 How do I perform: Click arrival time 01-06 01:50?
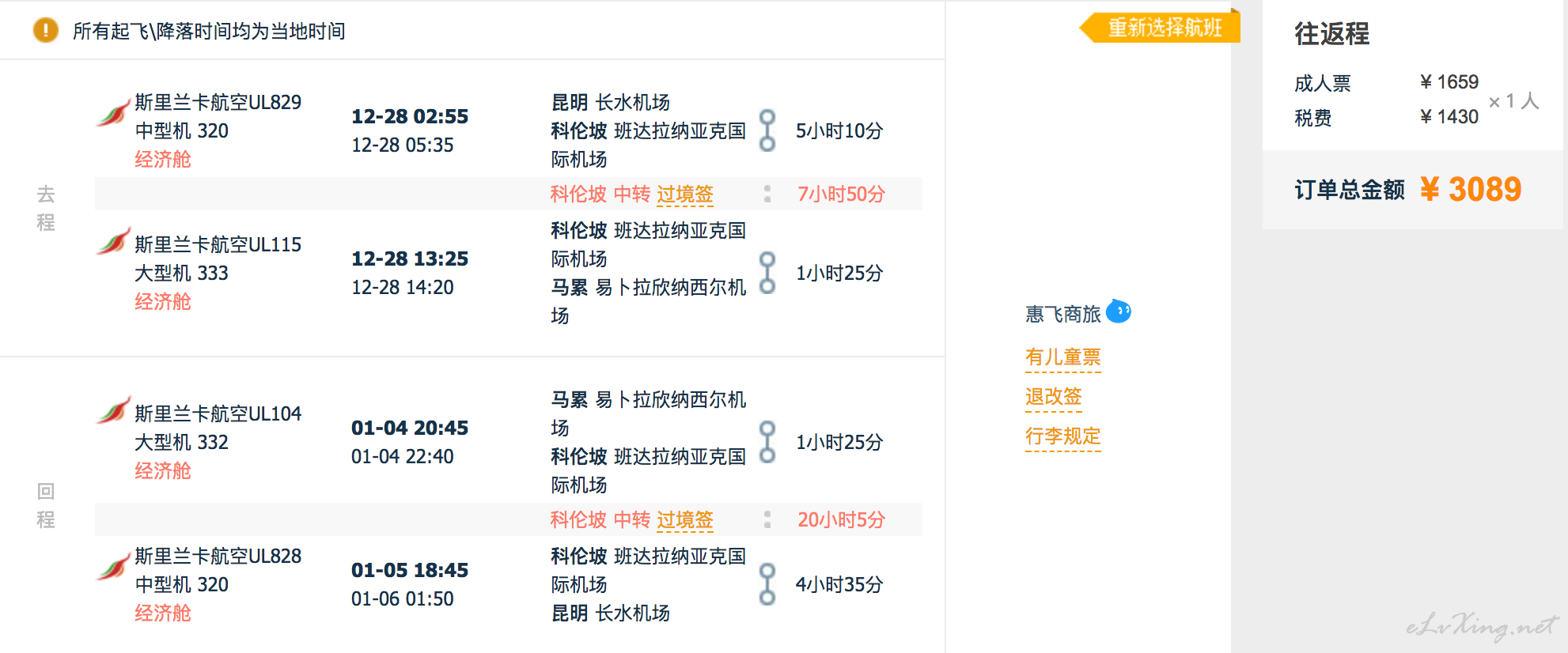point(403,598)
